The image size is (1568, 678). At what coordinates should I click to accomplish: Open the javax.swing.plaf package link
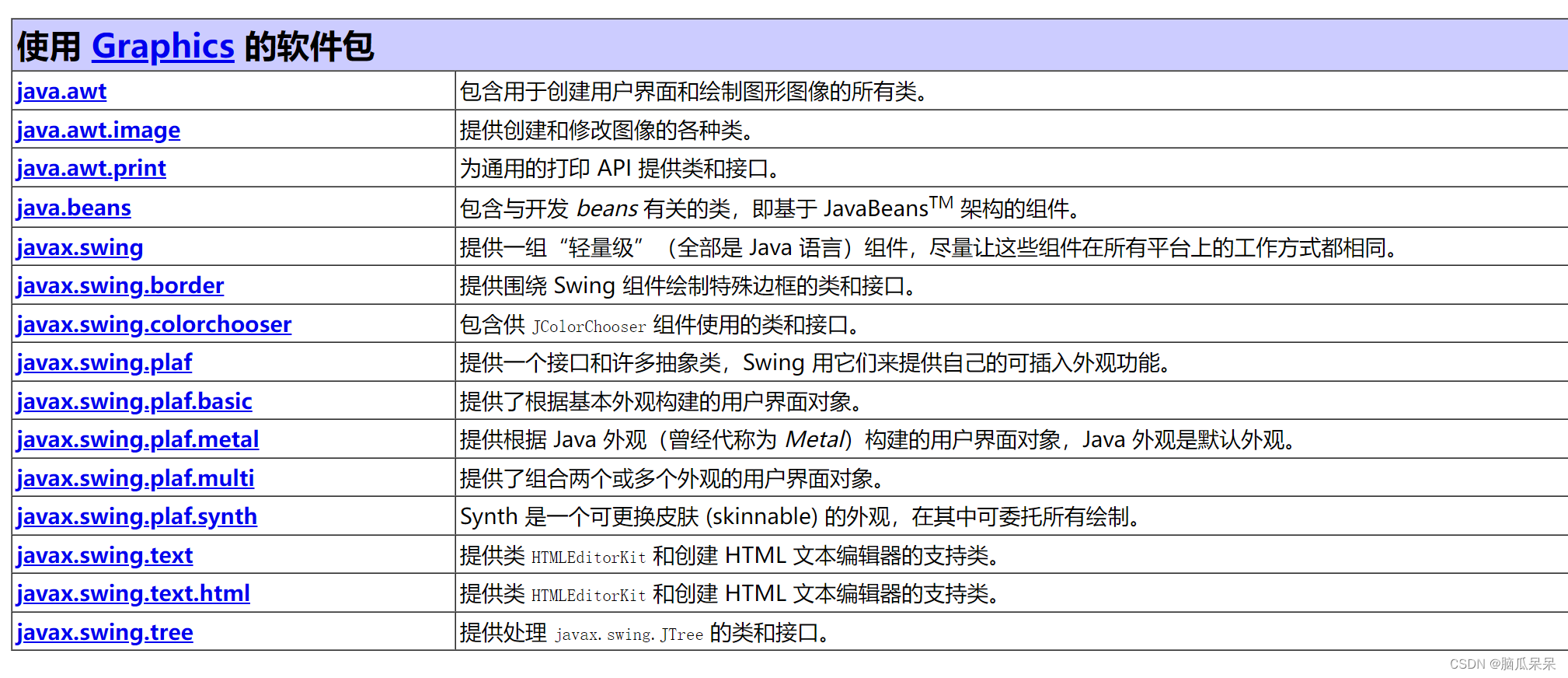click(104, 362)
